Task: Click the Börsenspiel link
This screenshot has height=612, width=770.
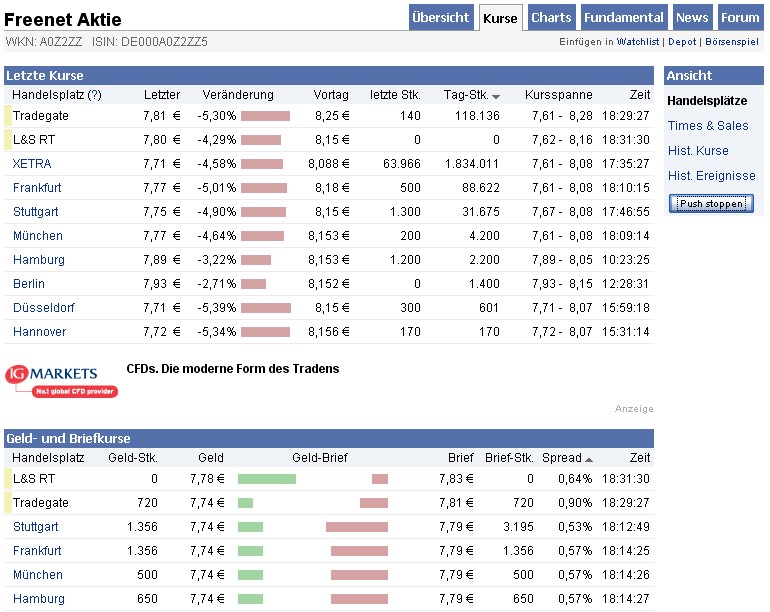Action: (733, 42)
